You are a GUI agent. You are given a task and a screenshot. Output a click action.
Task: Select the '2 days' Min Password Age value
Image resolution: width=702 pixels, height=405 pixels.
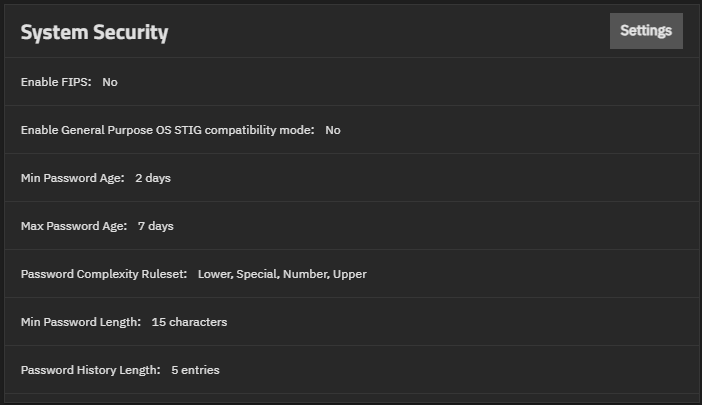pos(154,178)
